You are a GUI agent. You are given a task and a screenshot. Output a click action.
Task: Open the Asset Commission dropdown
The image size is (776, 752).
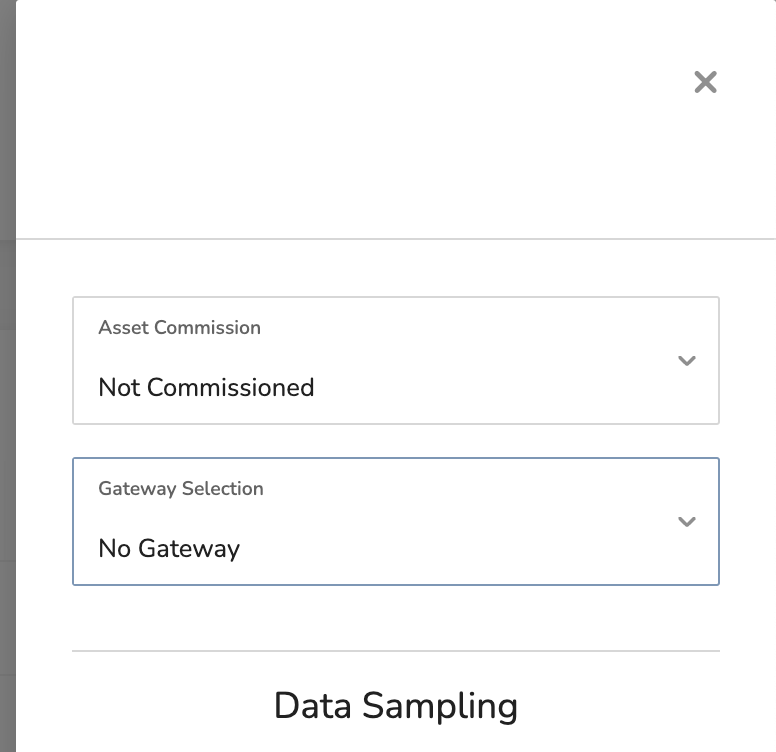point(395,361)
